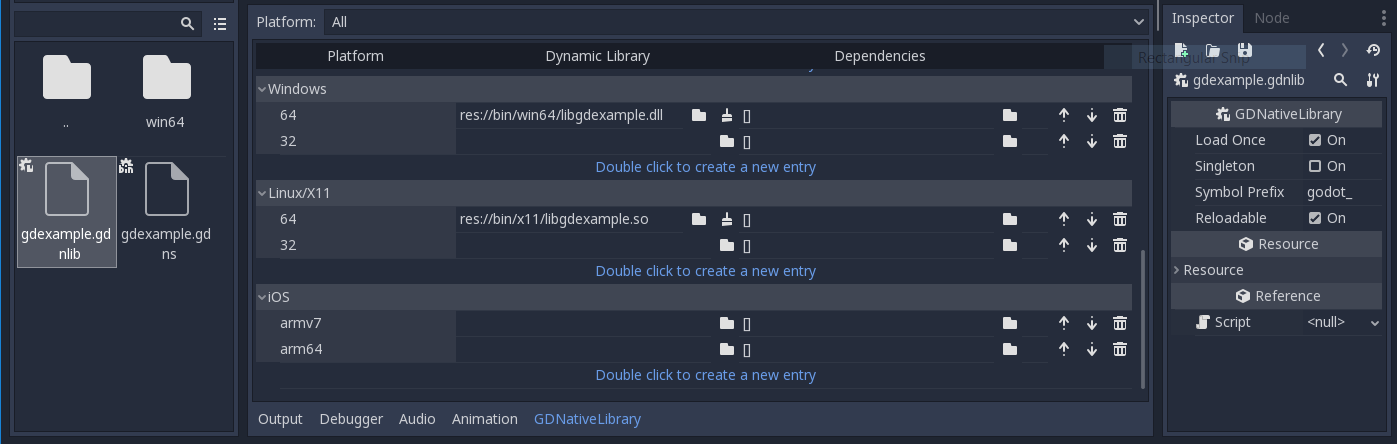Viewport: 1397px width, 444px height.
Task: Uncheck the Reloadable option
Action: click(1315, 218)
